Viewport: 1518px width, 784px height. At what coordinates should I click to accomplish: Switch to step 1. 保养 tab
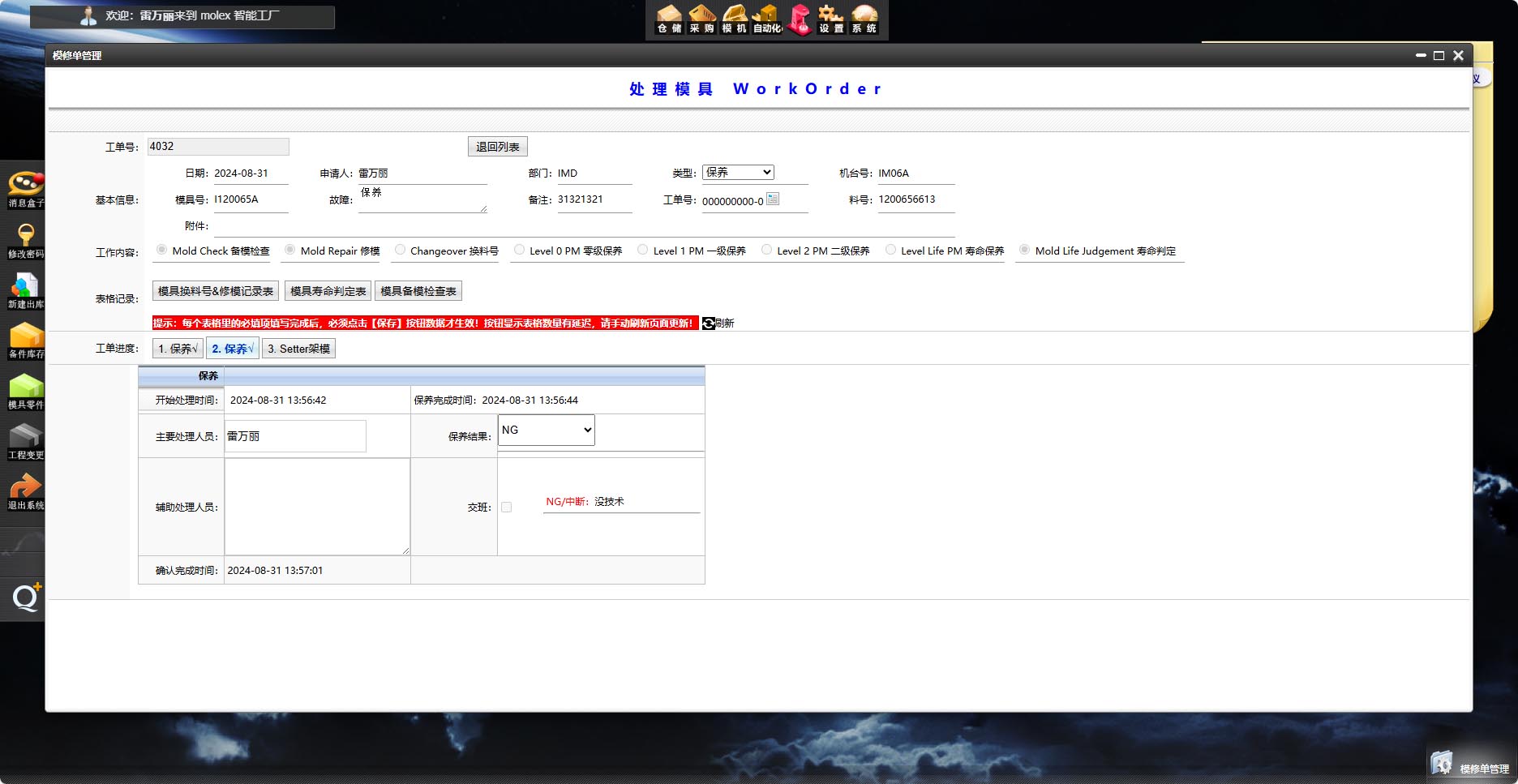(x=178, y=349)
